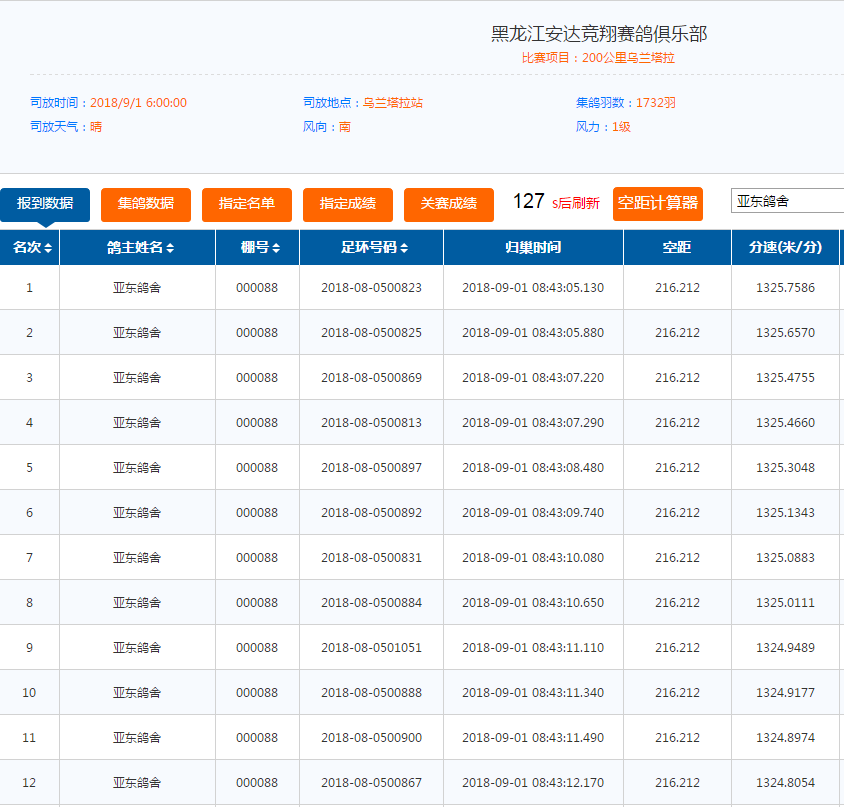
Task: Select ring number 2018-08-0500869
Action: [371, 378]
